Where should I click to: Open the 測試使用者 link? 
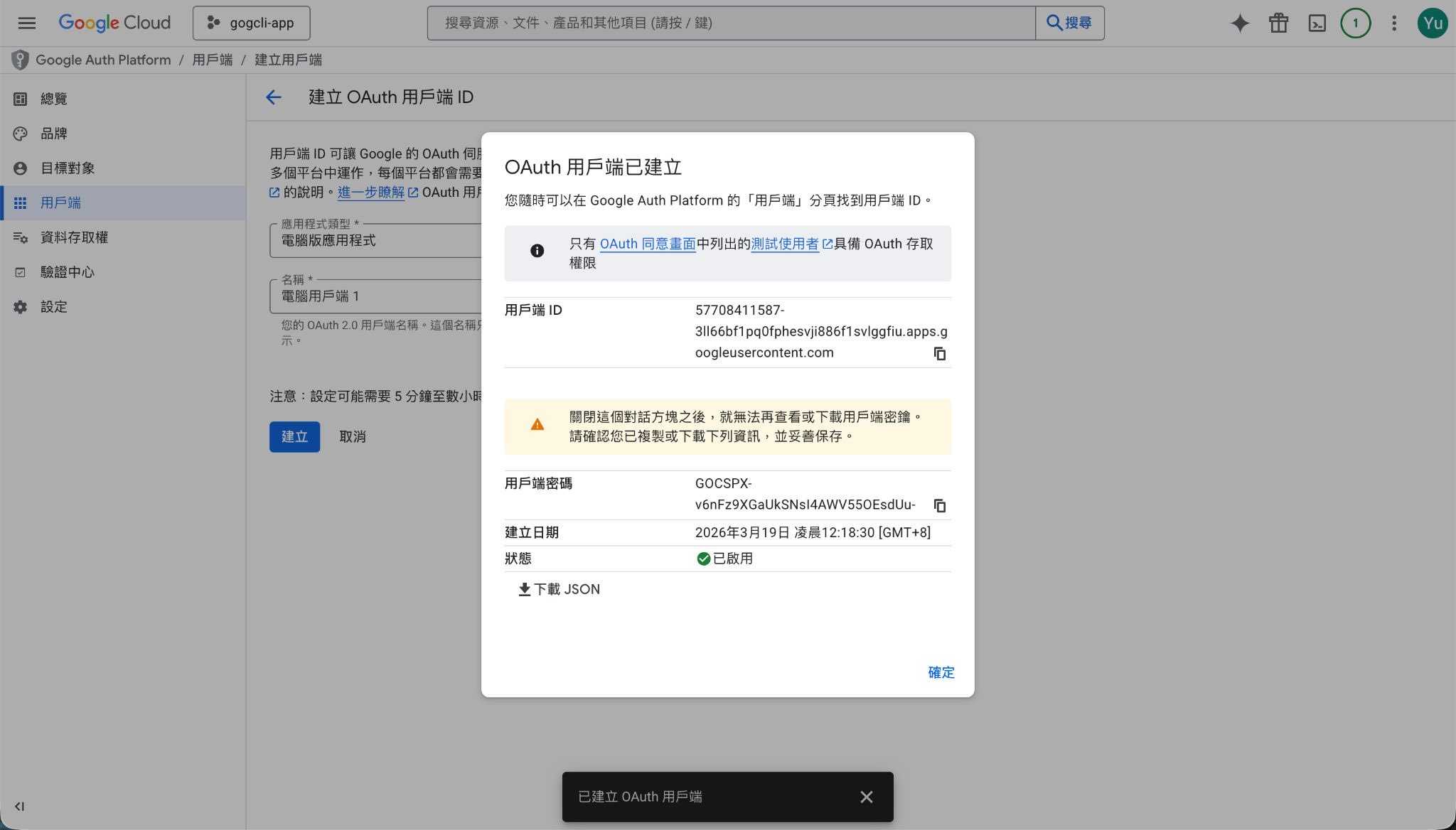785,244
